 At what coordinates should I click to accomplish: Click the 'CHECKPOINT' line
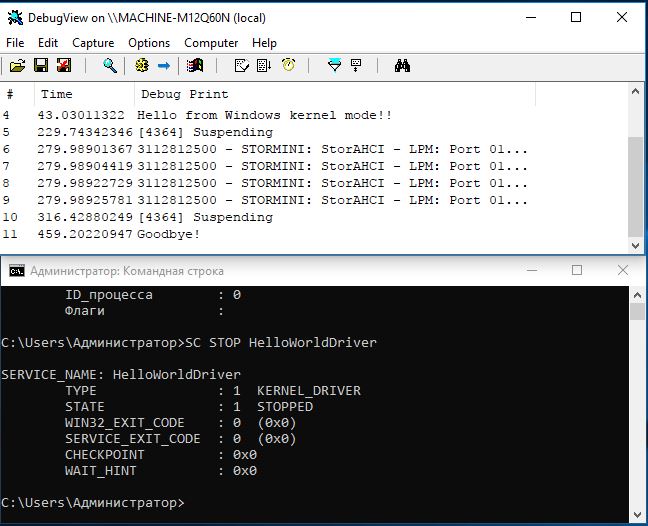pos(161,455)
